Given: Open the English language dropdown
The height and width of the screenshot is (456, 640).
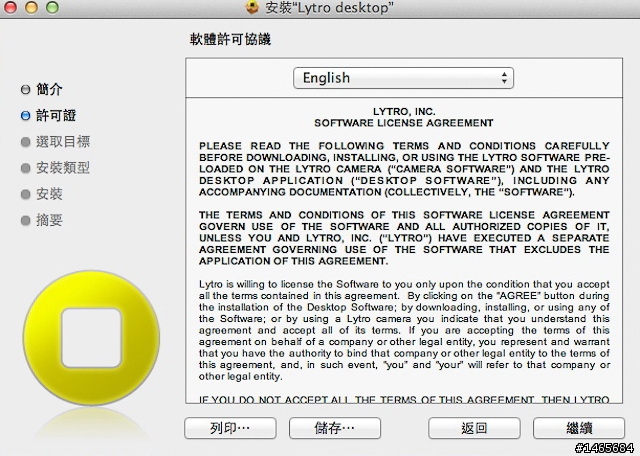Looking at the screenshot, I should pyautogui.click(x=403, y=78).
